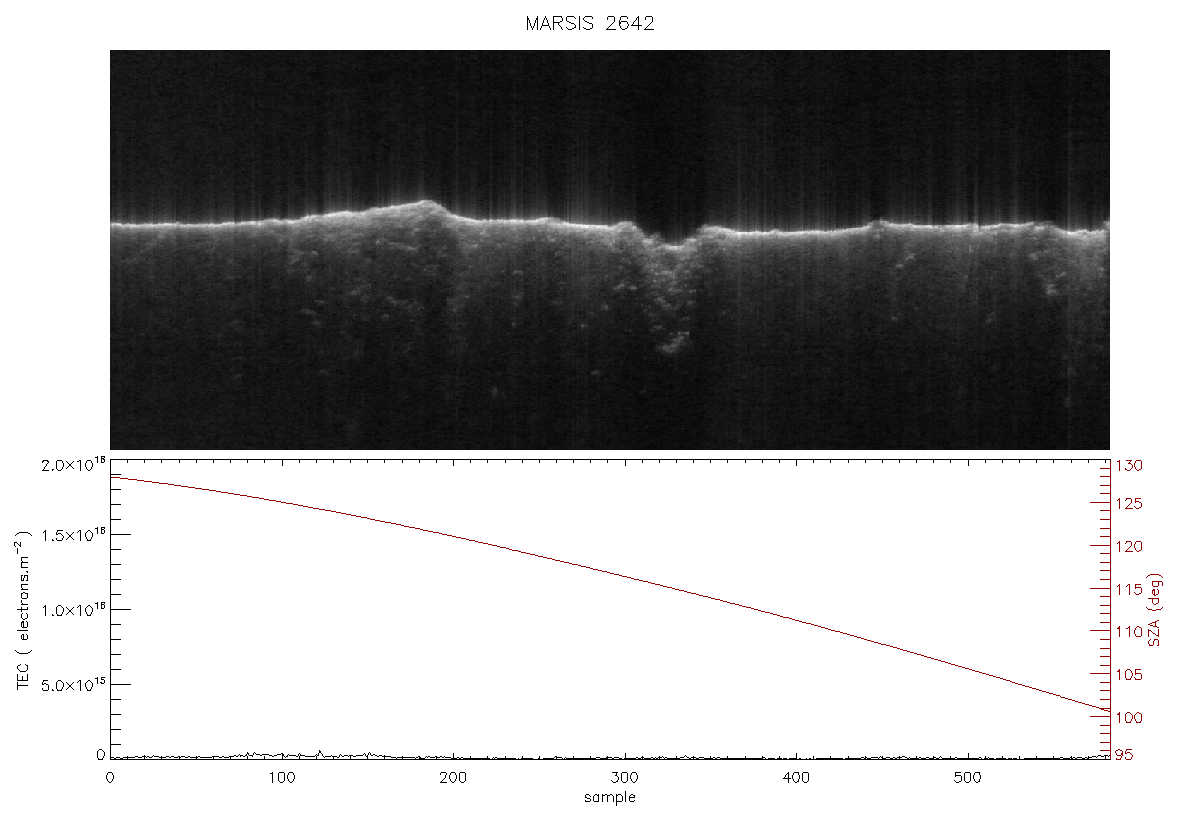This screenshot has height=830, width=1180.
Task: Click the black TEC trace near sample 120
Action: click(320, 753)
